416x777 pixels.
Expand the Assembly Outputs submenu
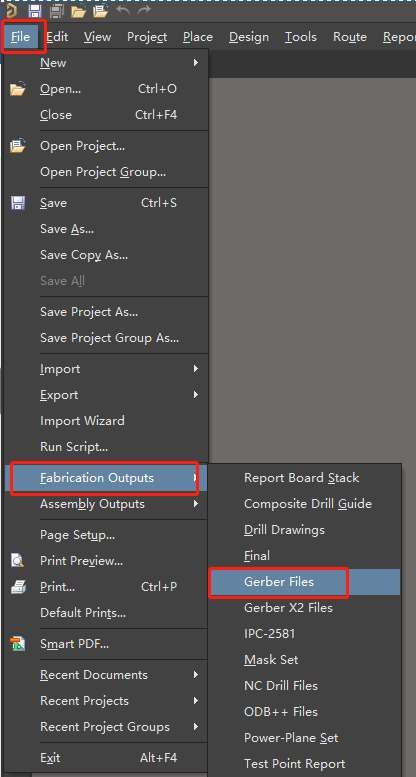[106, 504]
